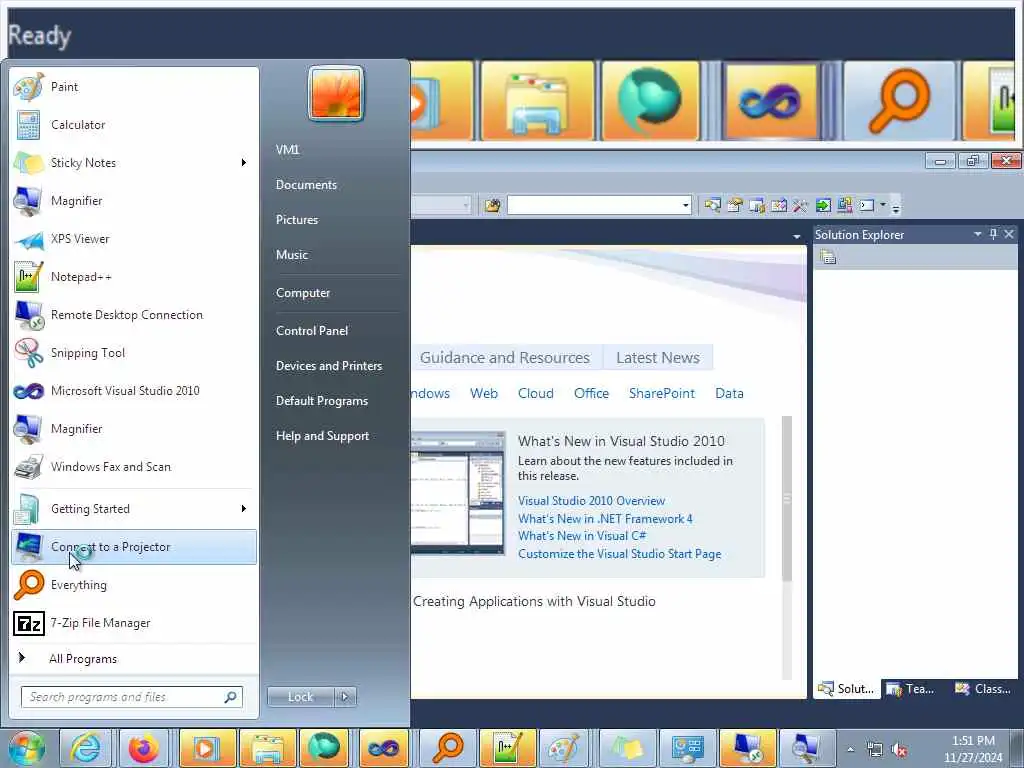Open shutdown options arrow next to Lock
The image size is (1024, 768).
click(x=345, y=697)
